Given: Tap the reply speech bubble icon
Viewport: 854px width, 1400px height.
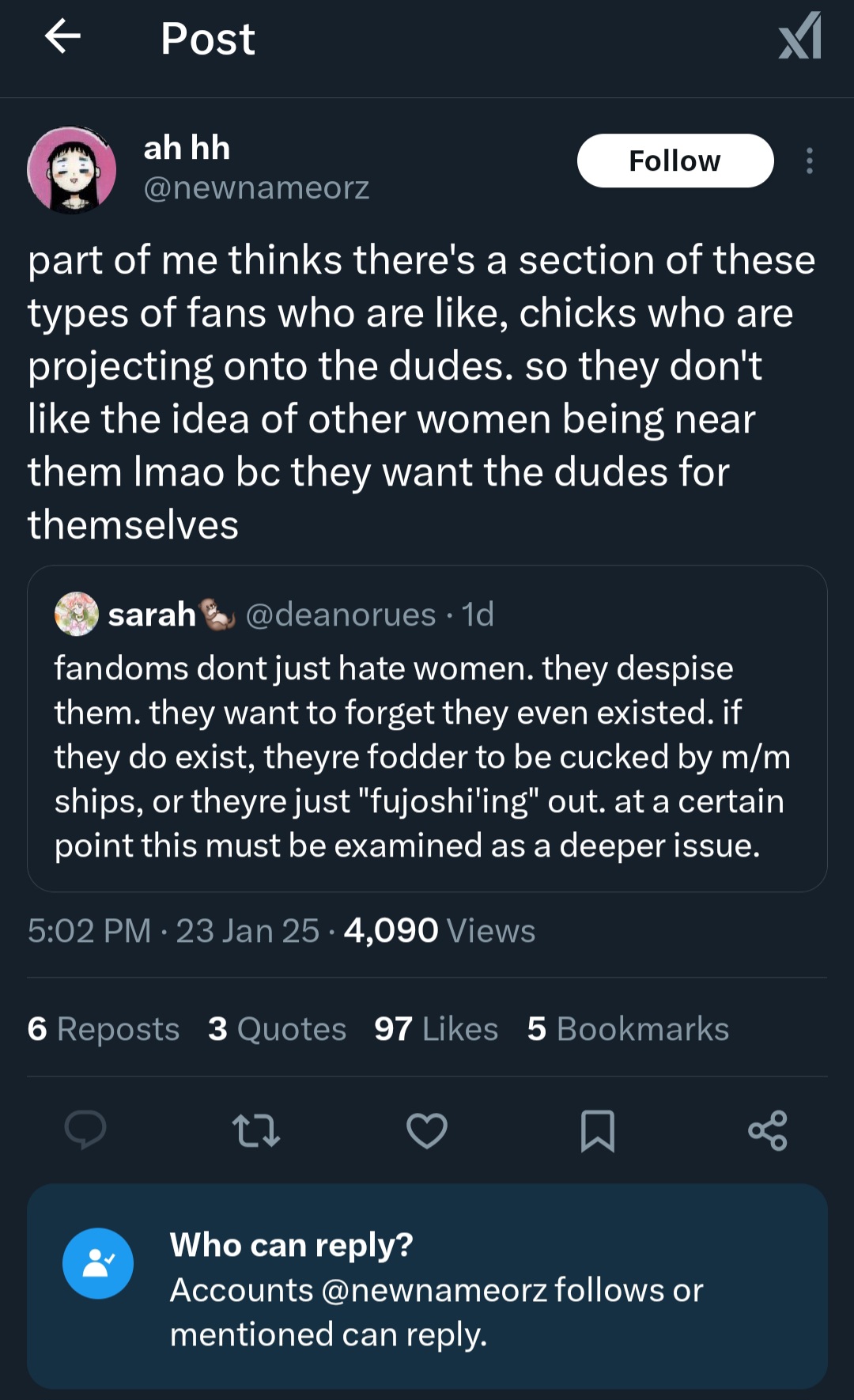Looking at the screenshot, I should pos(85,1129).
